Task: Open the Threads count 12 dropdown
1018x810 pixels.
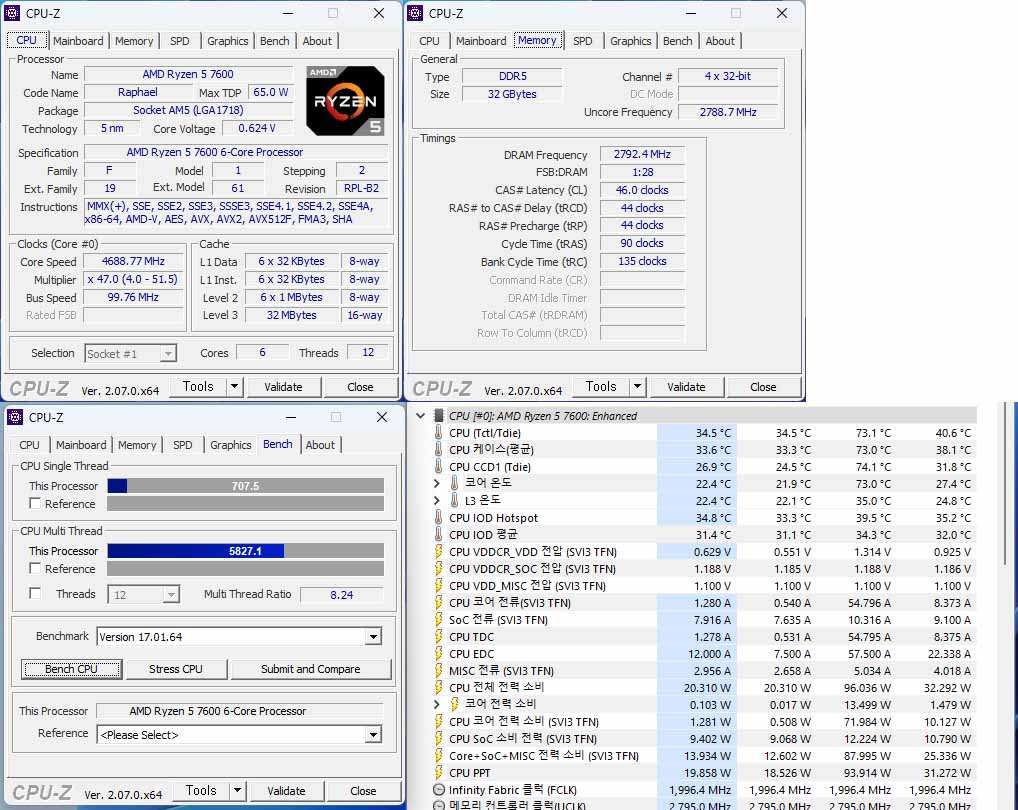Action: (171, 595)
